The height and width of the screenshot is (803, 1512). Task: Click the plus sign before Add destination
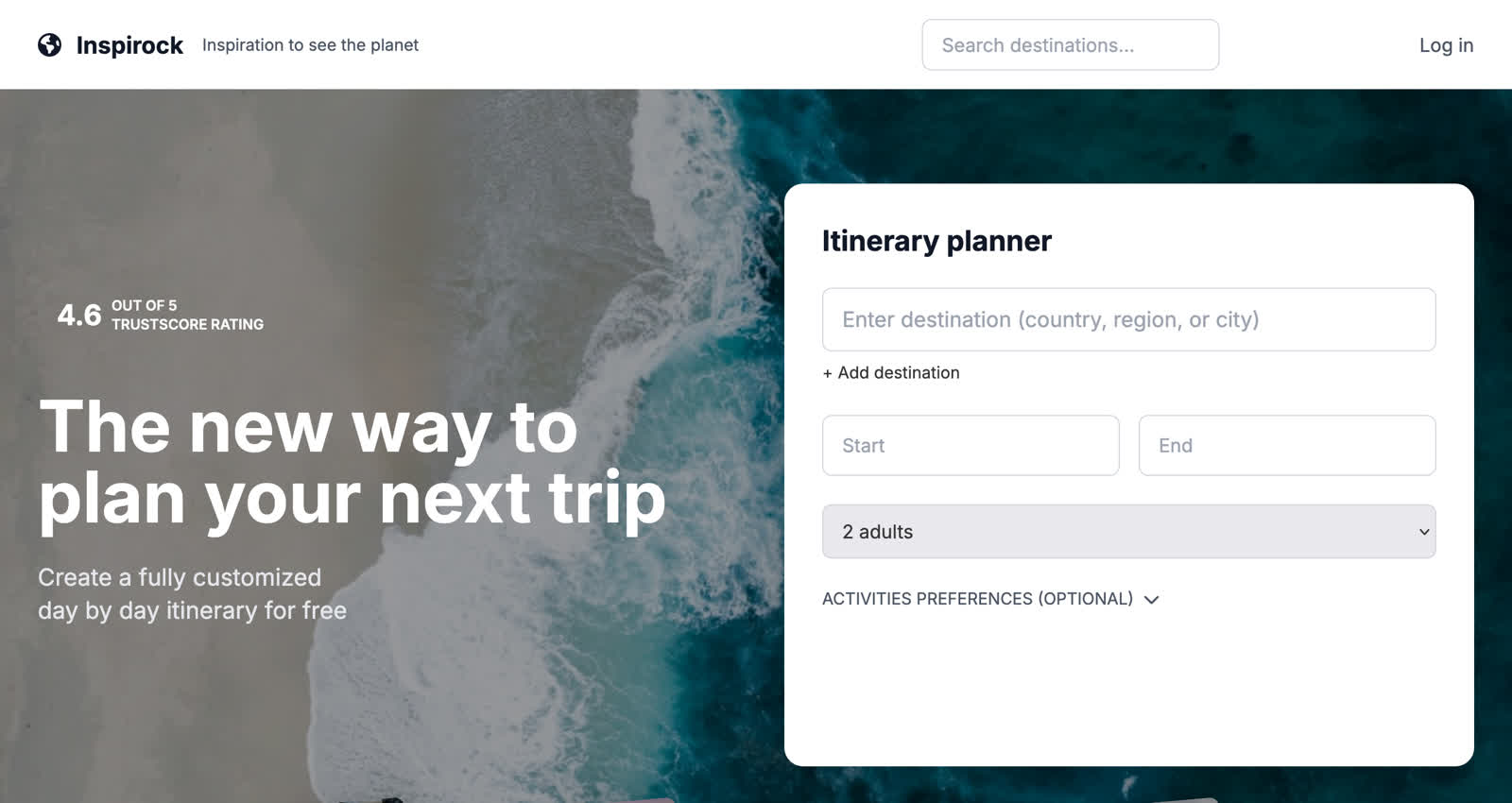[x=828, y=373]
